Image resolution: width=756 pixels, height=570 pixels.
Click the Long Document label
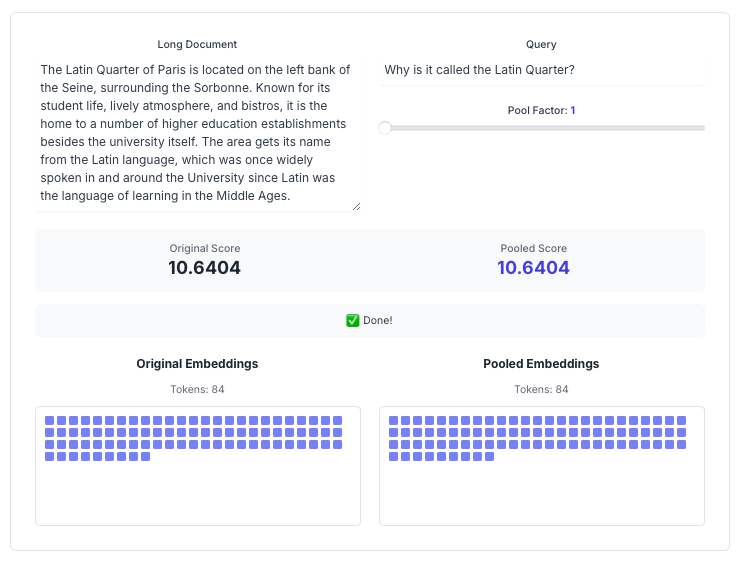(197, 44)
